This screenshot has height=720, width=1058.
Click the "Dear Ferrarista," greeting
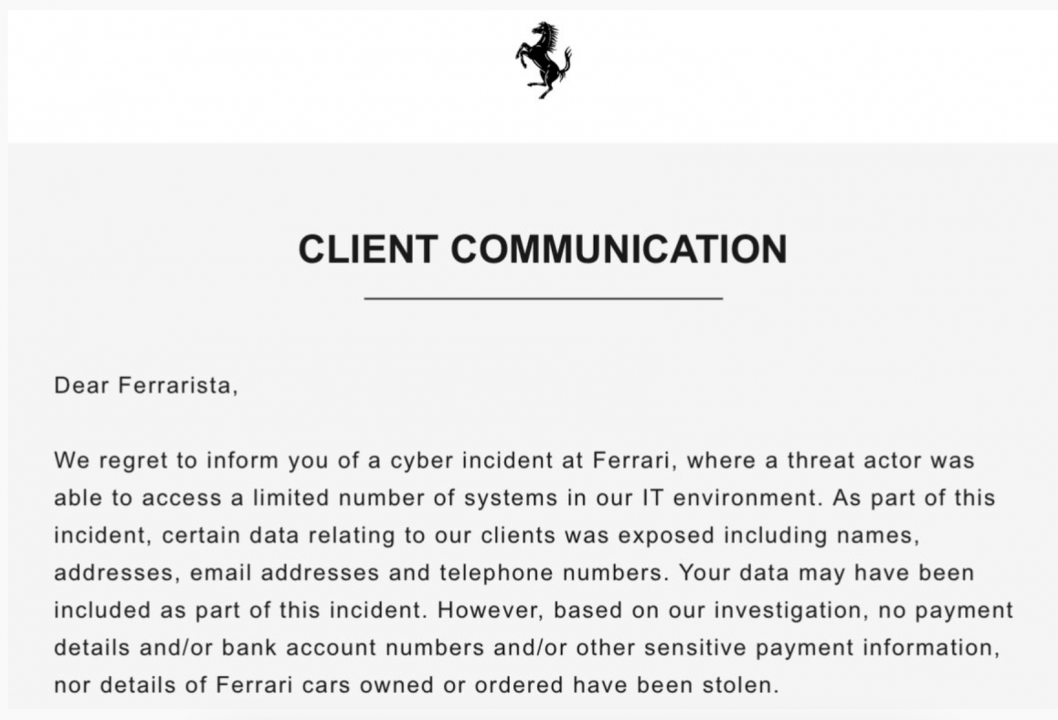(x=146, y=386)
